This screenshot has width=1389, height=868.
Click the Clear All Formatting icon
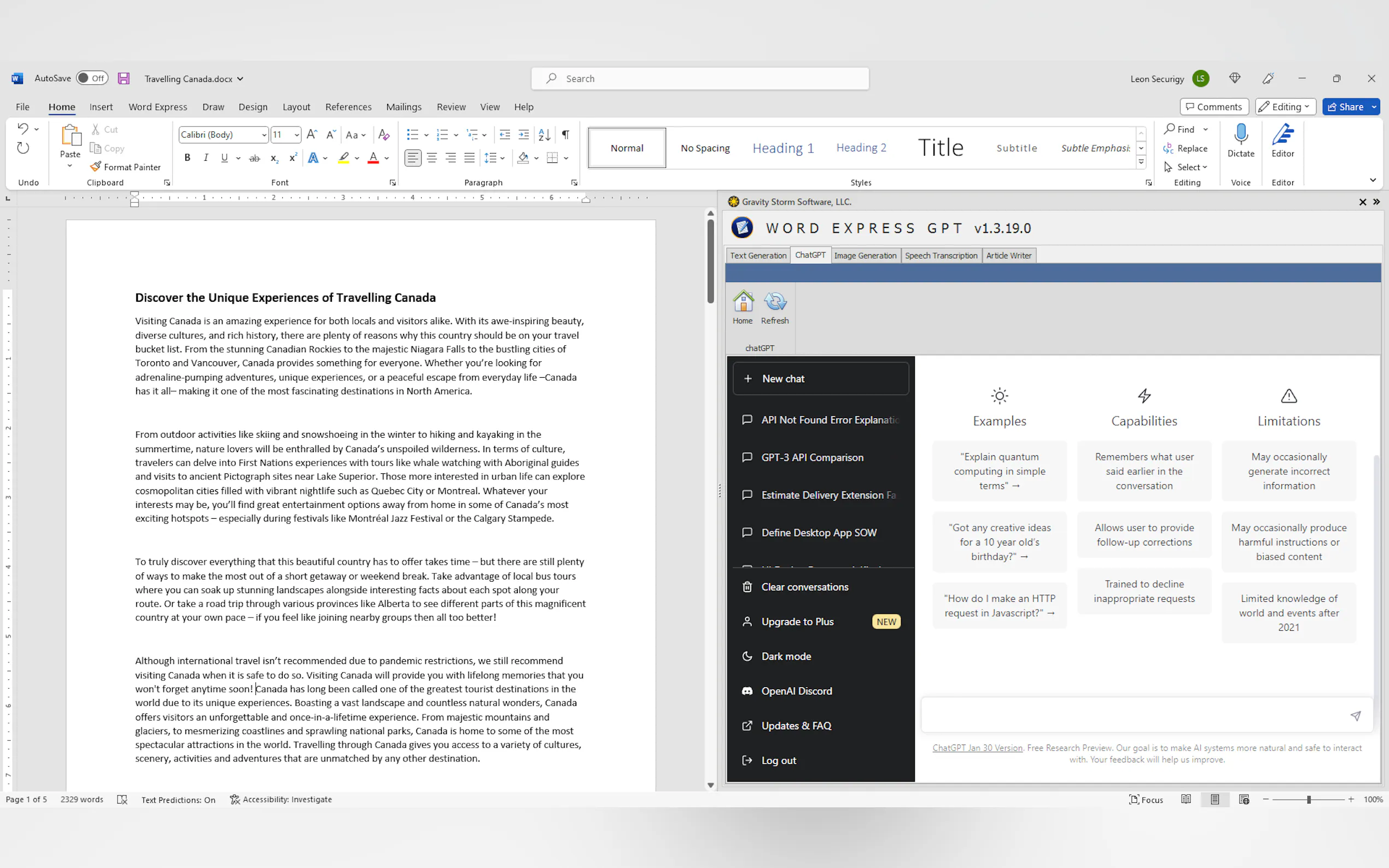[x=384, y=134]
